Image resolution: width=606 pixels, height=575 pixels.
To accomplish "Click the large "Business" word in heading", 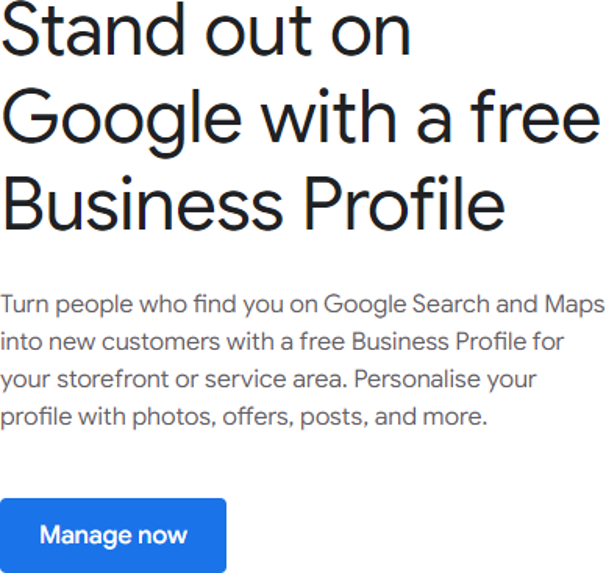I will click(x=143, y=203).
